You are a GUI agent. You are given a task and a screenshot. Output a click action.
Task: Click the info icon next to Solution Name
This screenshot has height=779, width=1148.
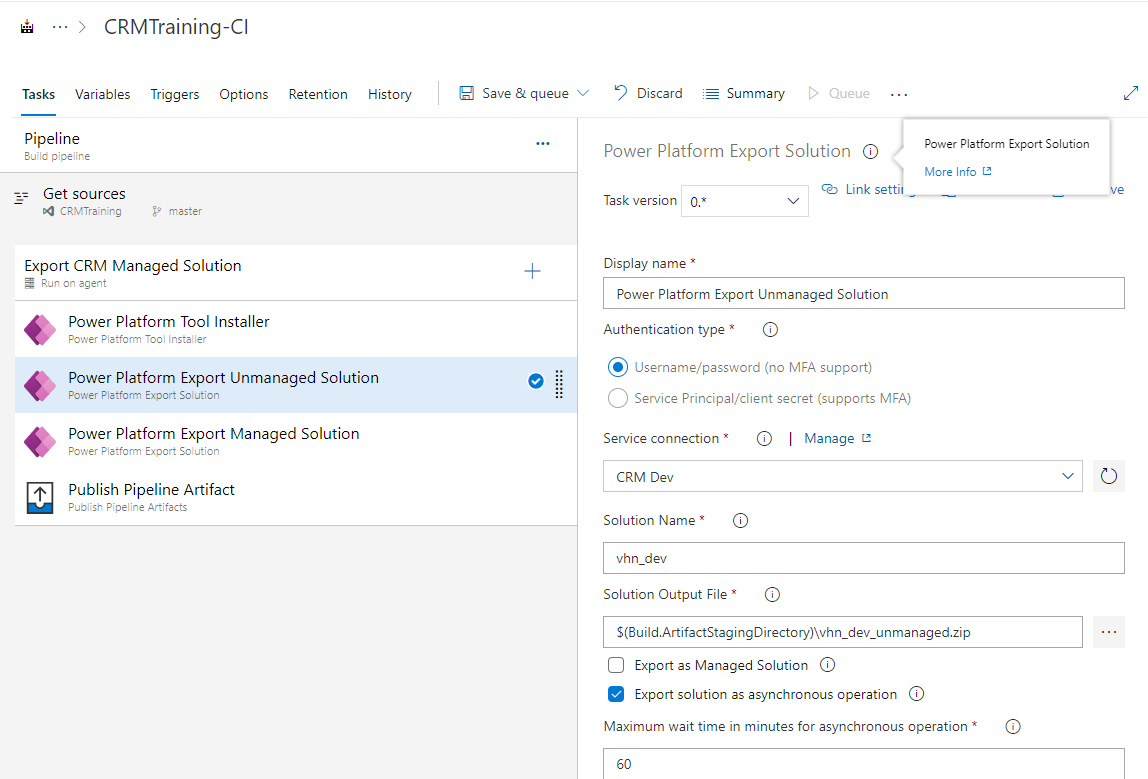tap(740, 521)
